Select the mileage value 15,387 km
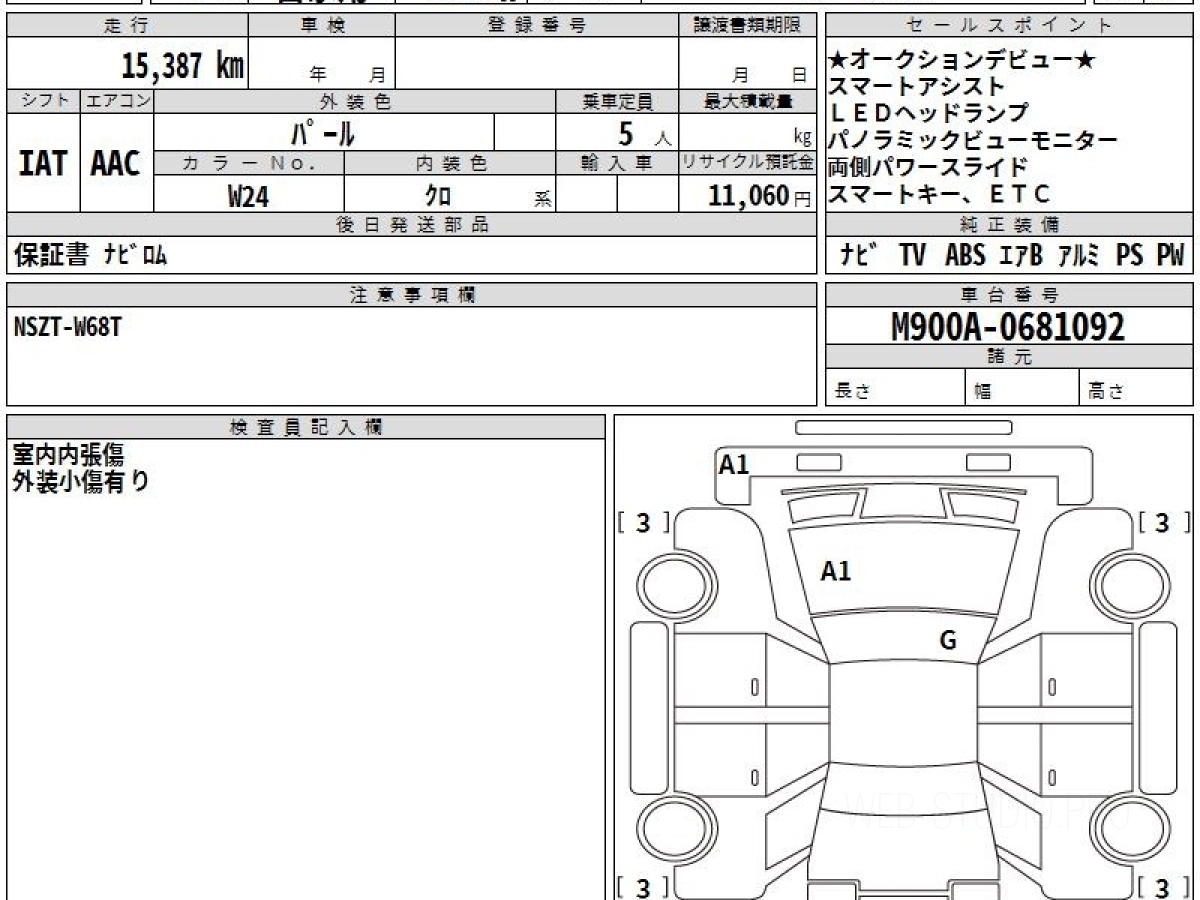 (183, 65)
